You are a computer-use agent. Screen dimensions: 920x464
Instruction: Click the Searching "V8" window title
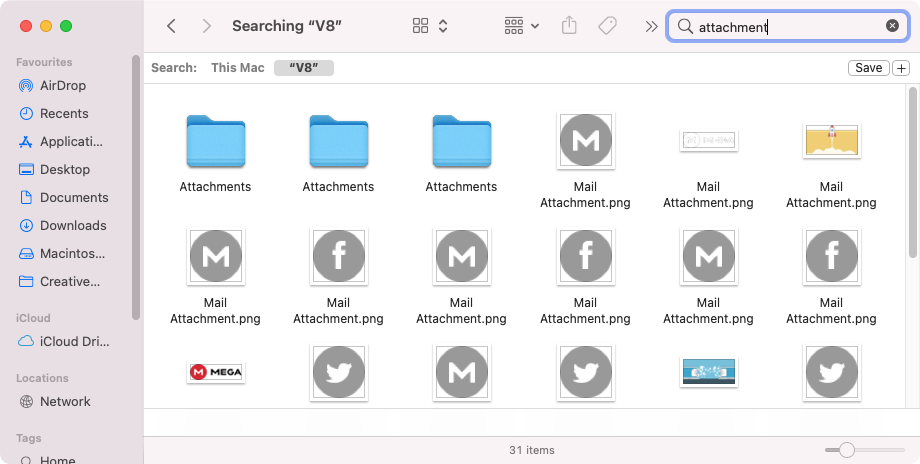287,26
